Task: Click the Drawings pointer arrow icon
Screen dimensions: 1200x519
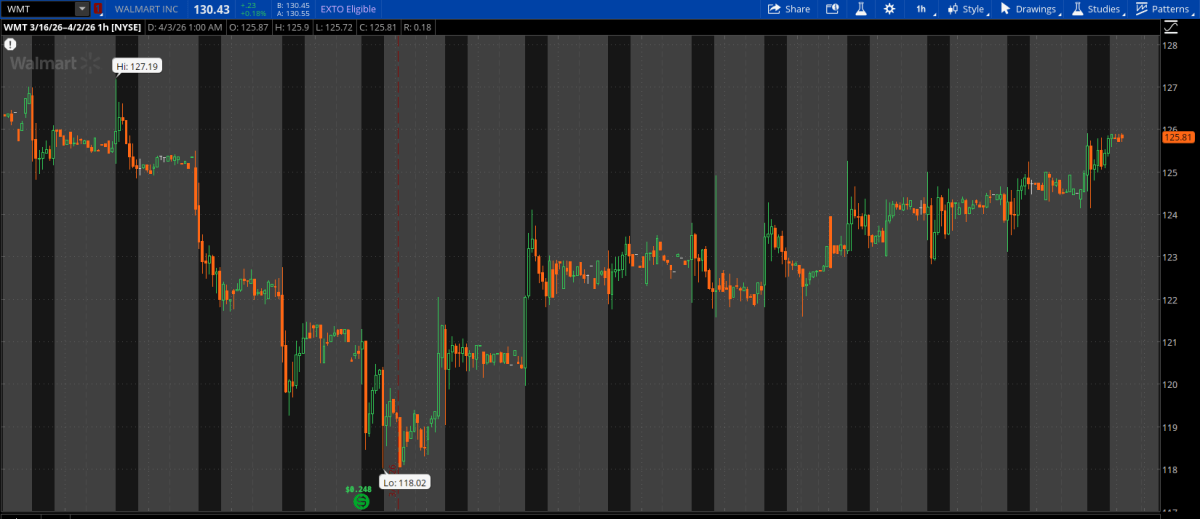Action: [x=1006, y=9]
